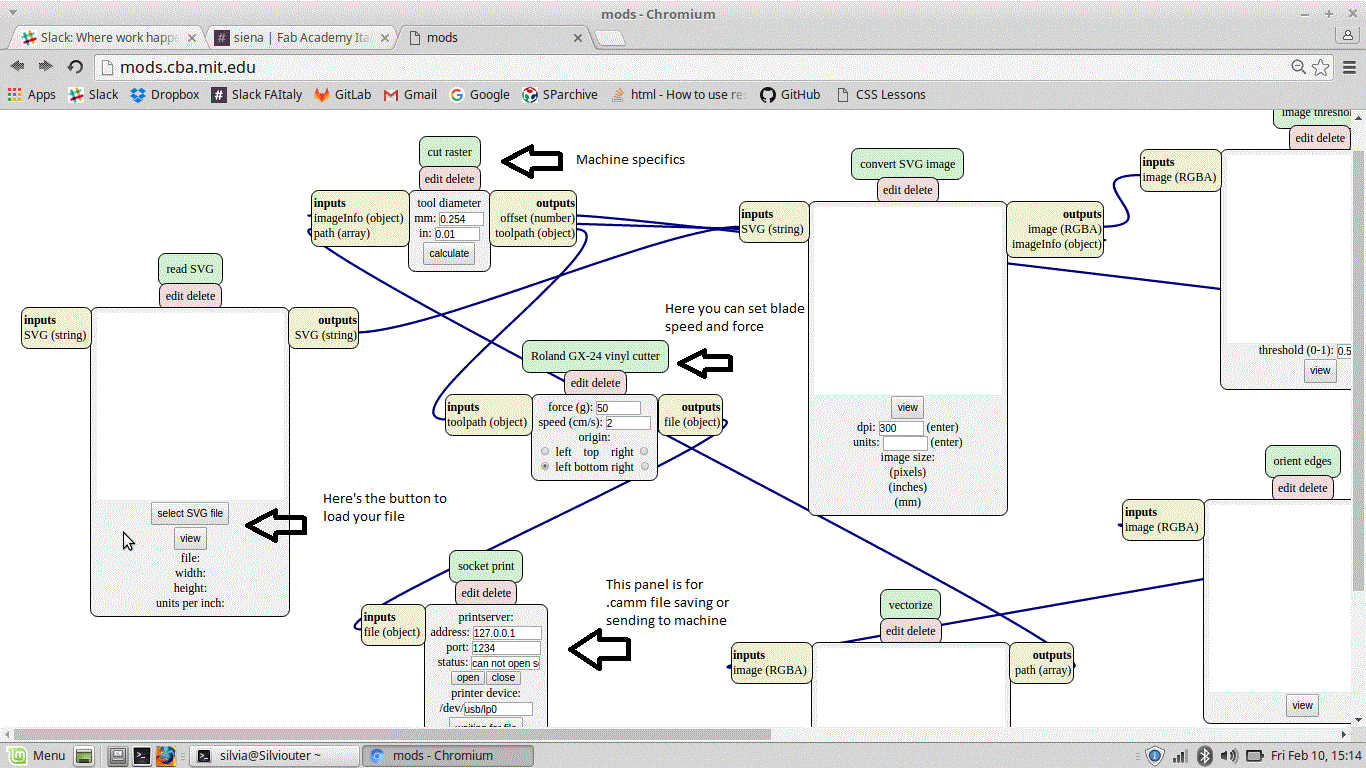Click edit delete under vectorize module
The width and height of the screenshot is (1366, 768).
click(x=910, y=631)
